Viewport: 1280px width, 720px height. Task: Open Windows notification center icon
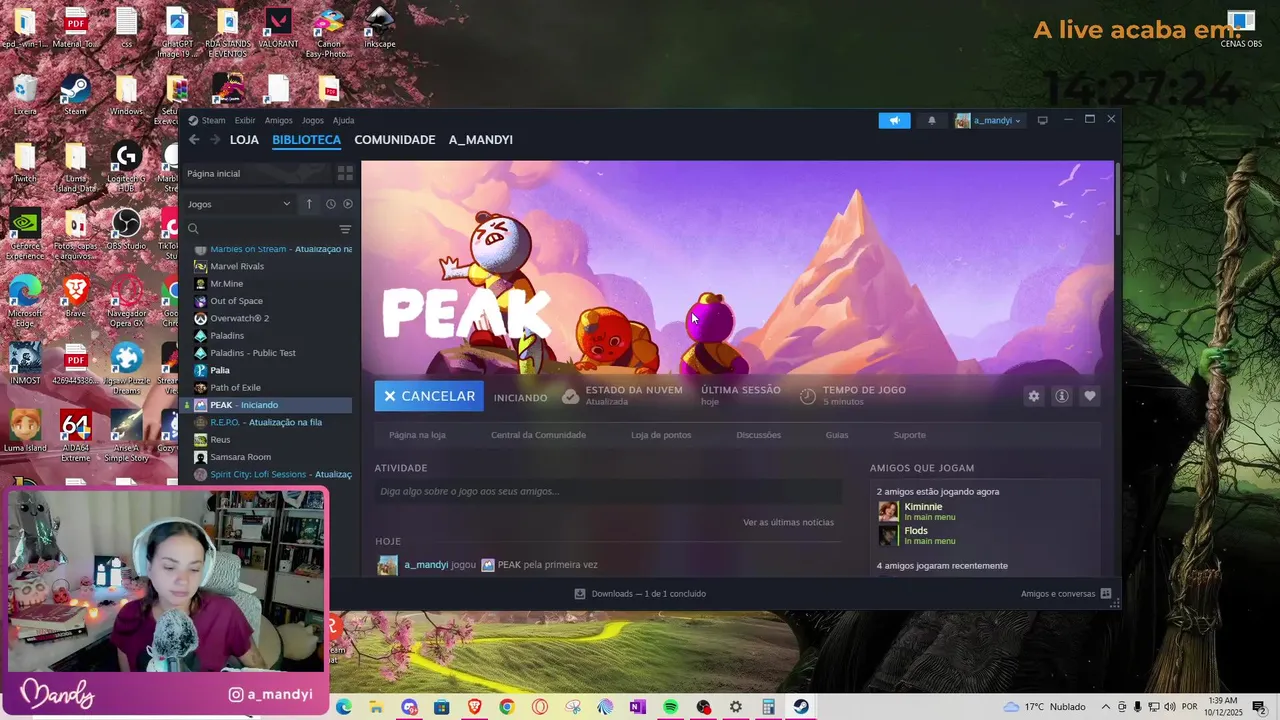[x=1260, y=707]
